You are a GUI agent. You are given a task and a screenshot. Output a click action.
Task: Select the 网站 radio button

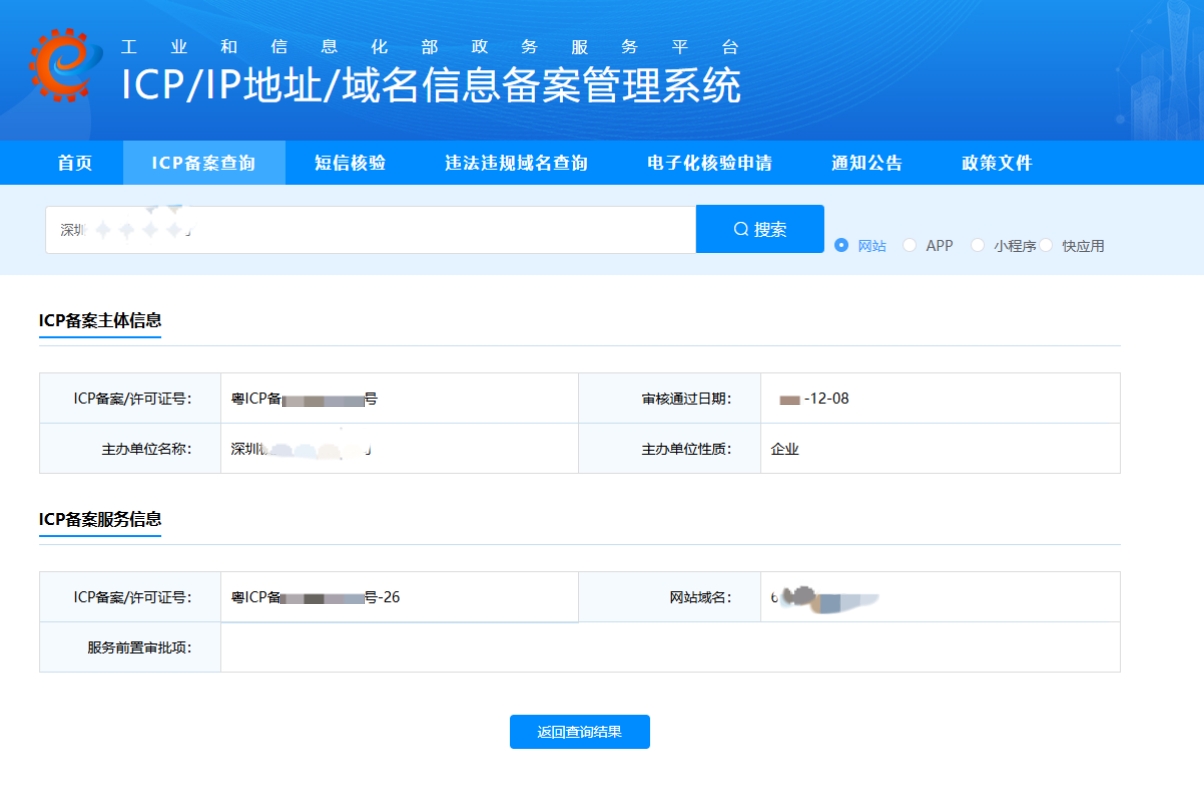tap(842, 245)
